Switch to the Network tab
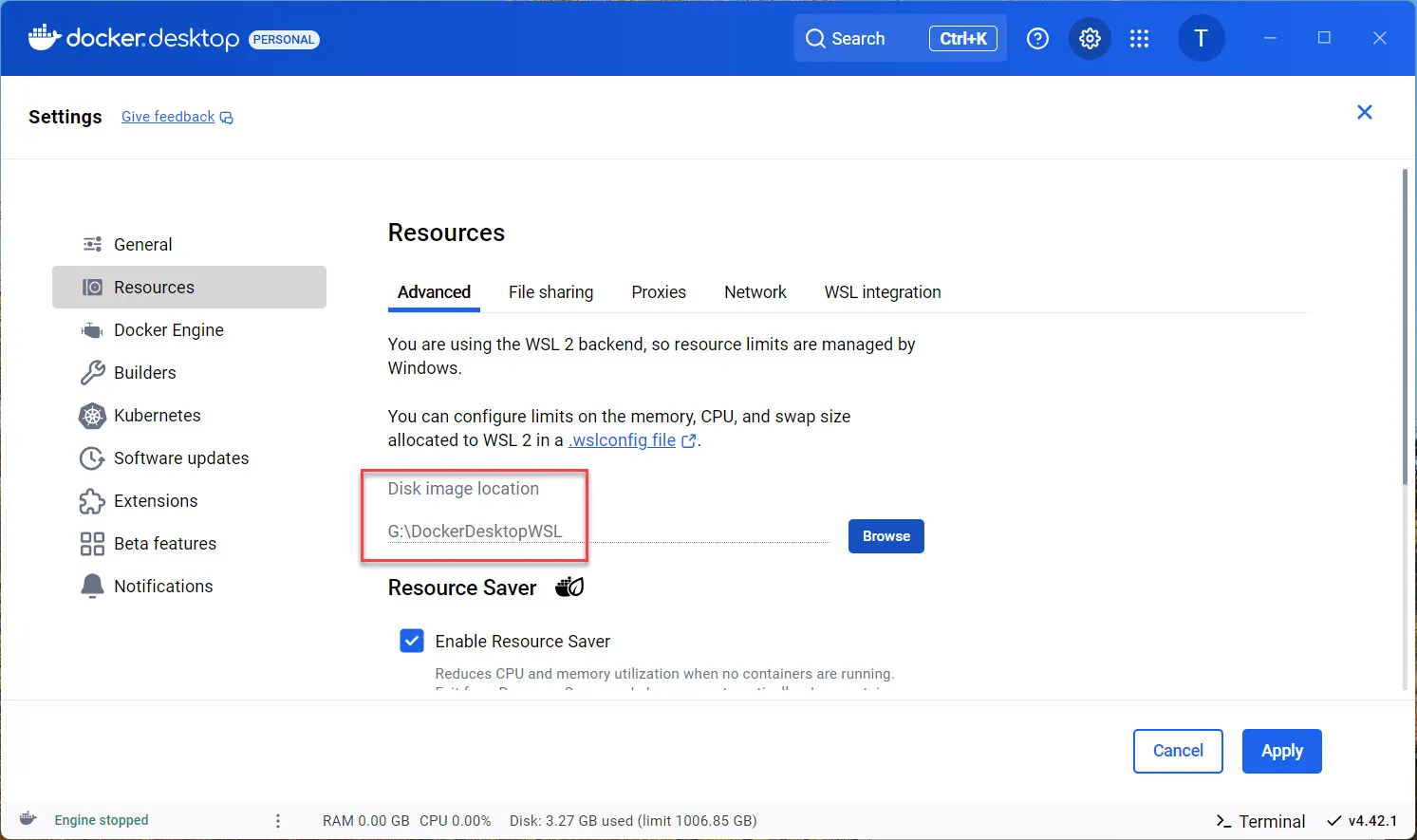The height and width of the screenshot is (840, 1417). tap(755, 291)
